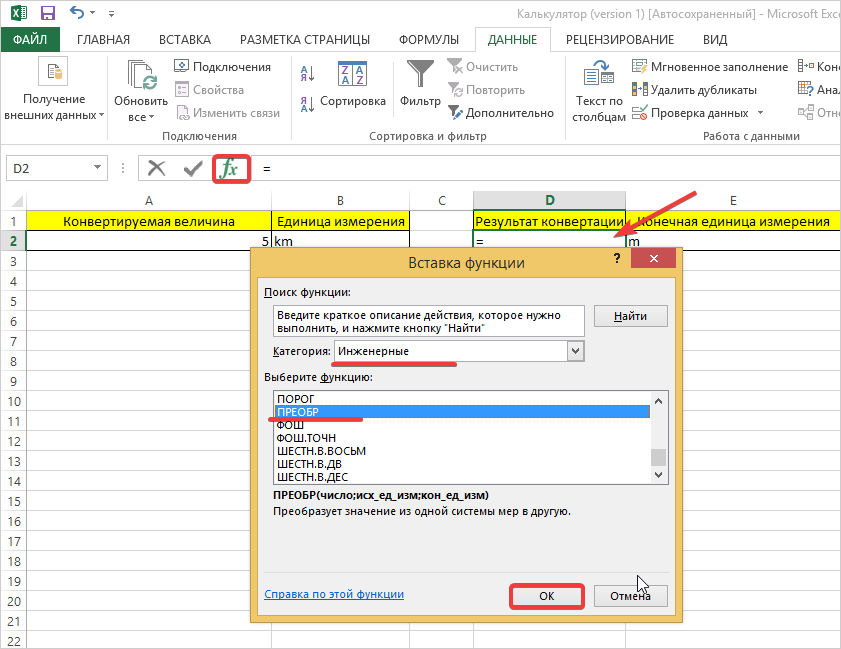Click the function search text field
The width and height of the screenshot is (841, 649).
[430, 322]
